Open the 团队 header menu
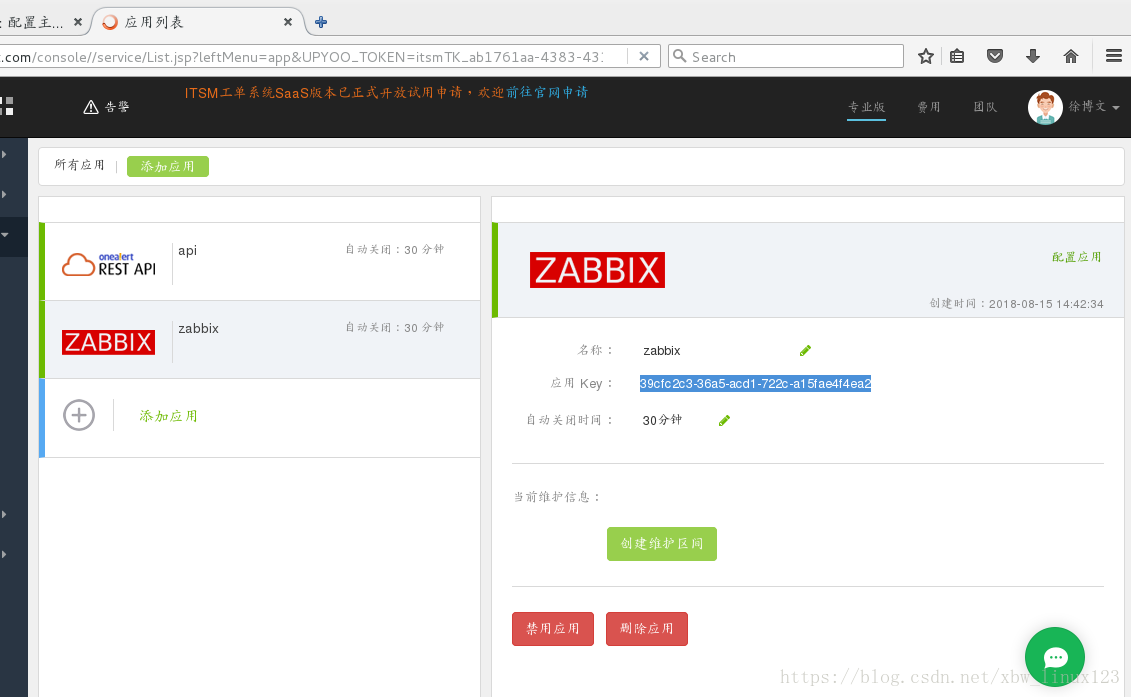 [985, 107]
